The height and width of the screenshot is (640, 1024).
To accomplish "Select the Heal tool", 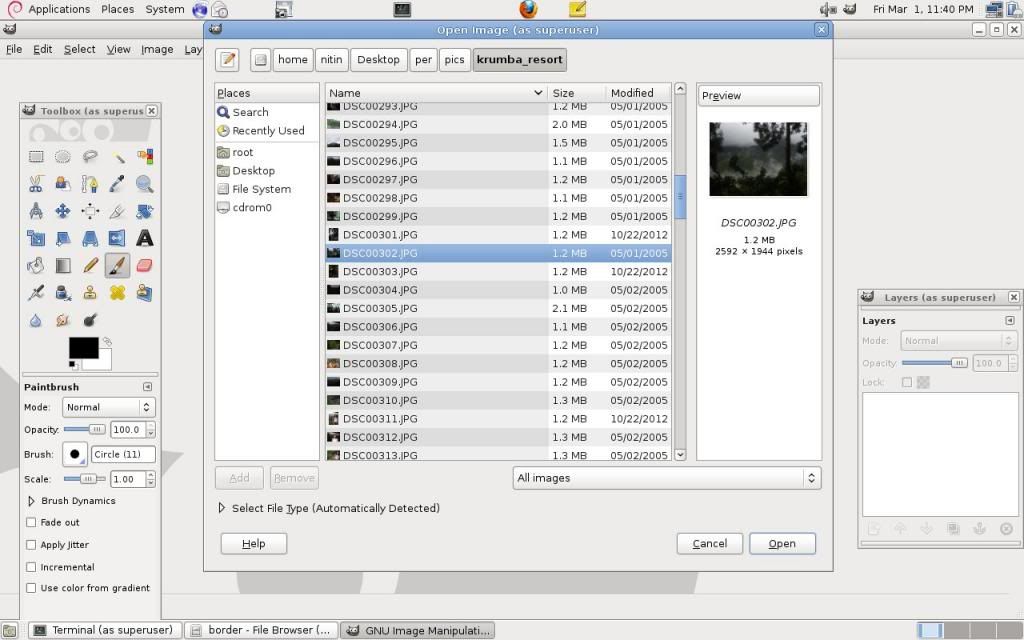I will 118,293.
